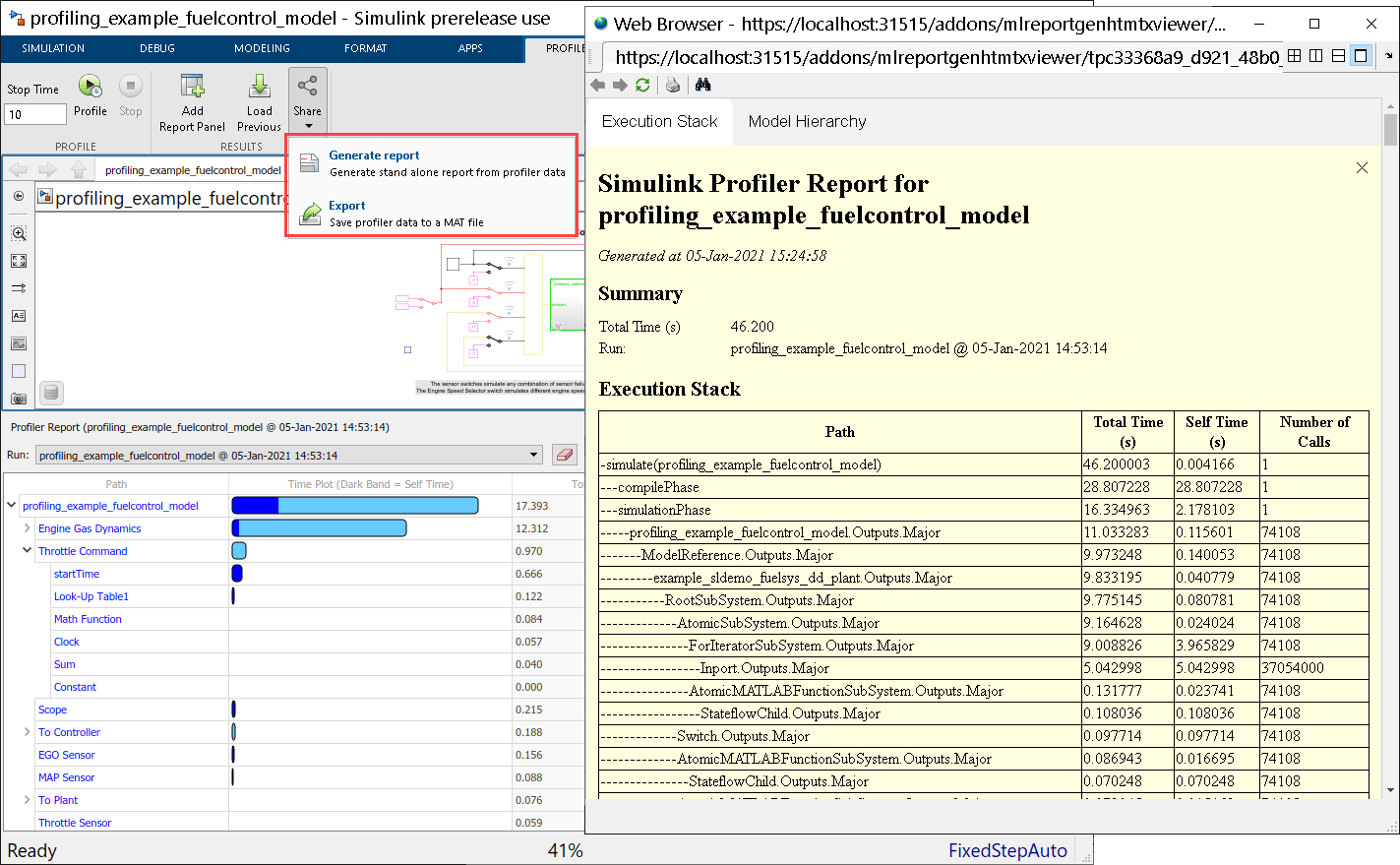Toggle the single-pane layout in Web Browser
This screenshot has height=865, width=1400.
[1361, 56]
